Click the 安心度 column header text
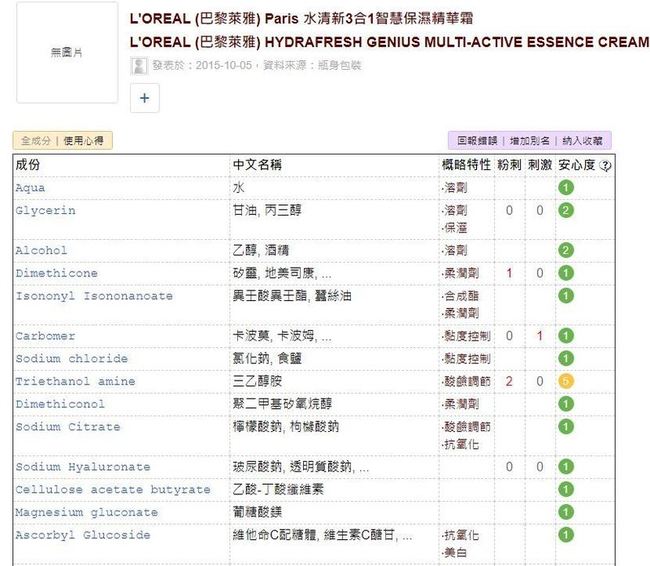The height and width of the screenshot is (566, 650). 577,165
